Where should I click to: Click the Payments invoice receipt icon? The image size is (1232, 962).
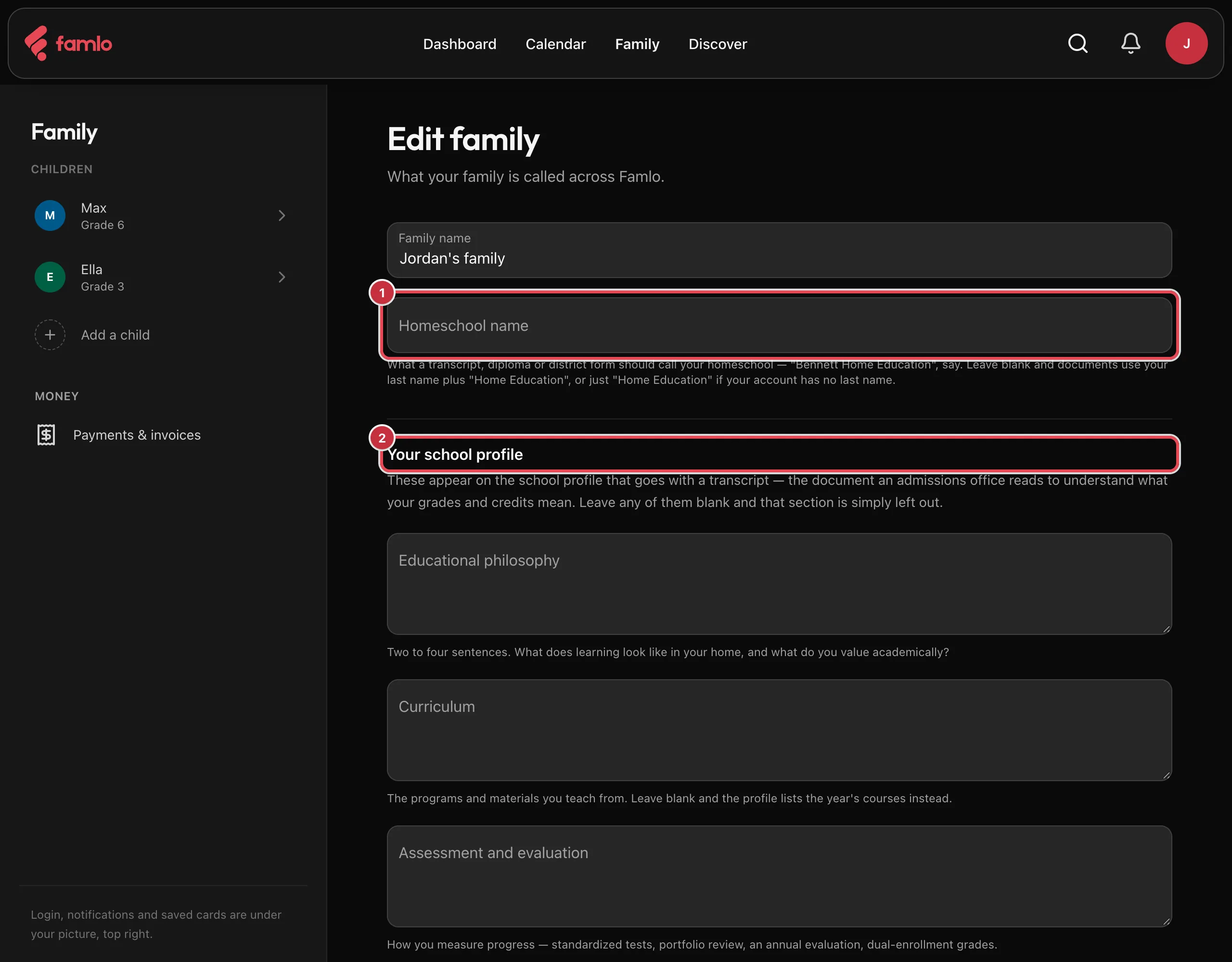[x=46, y=435]
